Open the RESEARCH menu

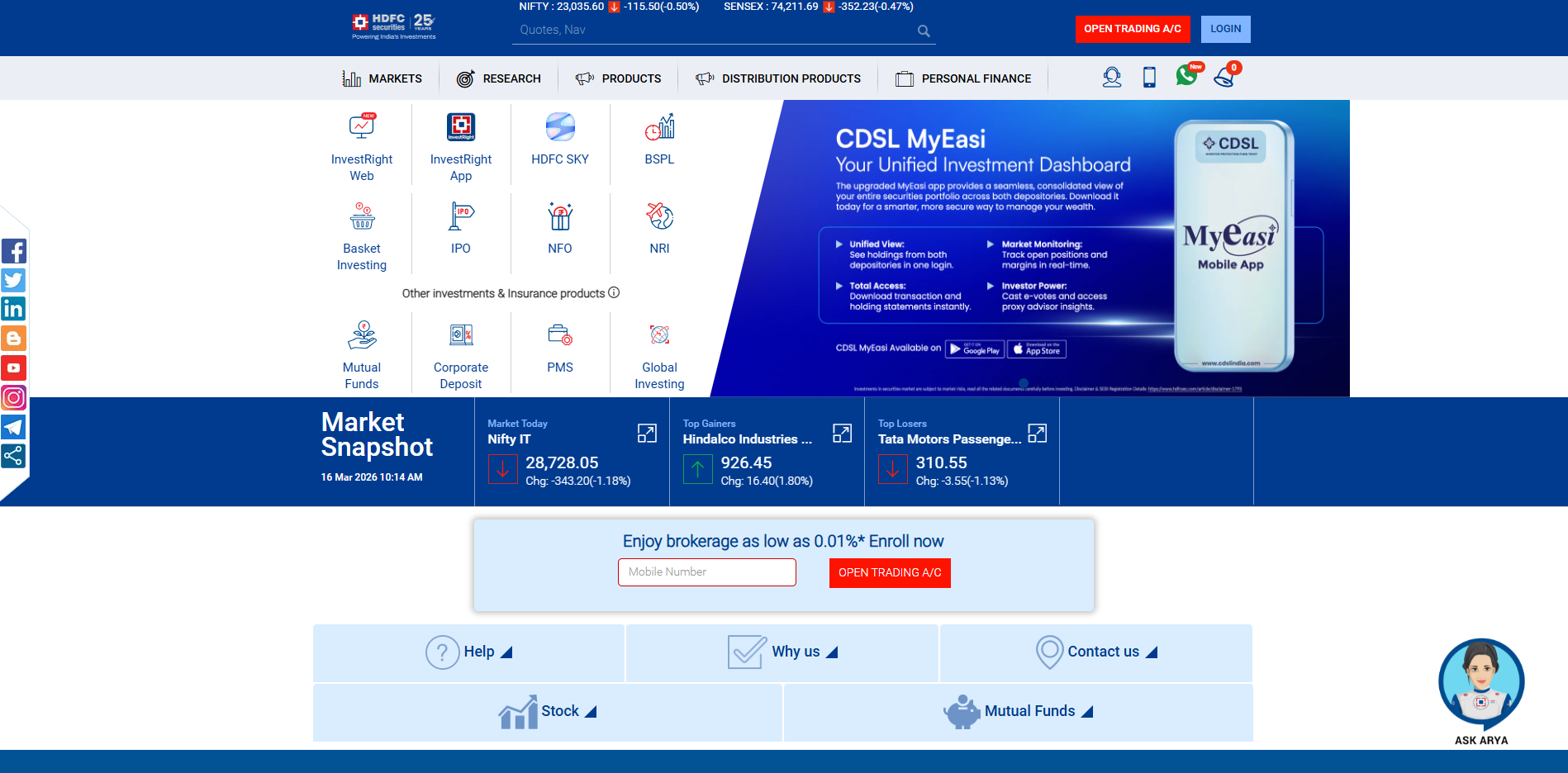(x=498, y=78)
